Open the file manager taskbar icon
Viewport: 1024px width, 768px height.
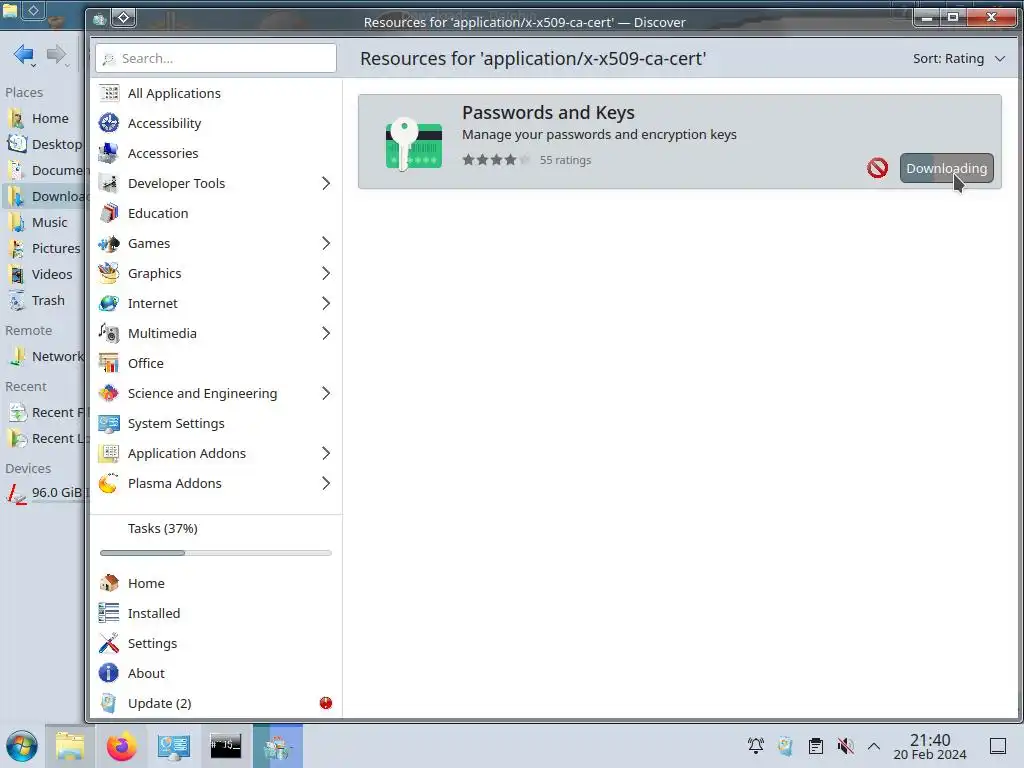coord(70,746)
